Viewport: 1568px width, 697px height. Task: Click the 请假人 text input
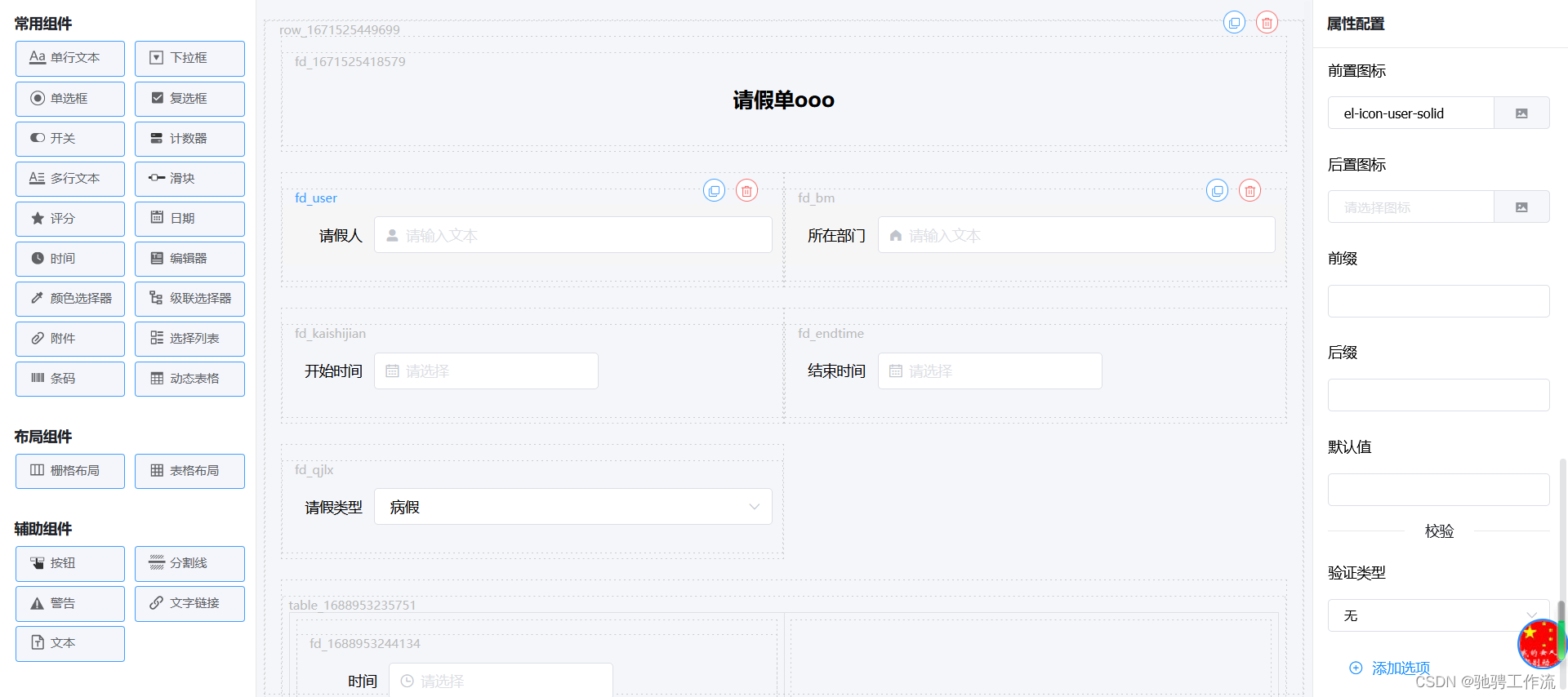point(573,235)
